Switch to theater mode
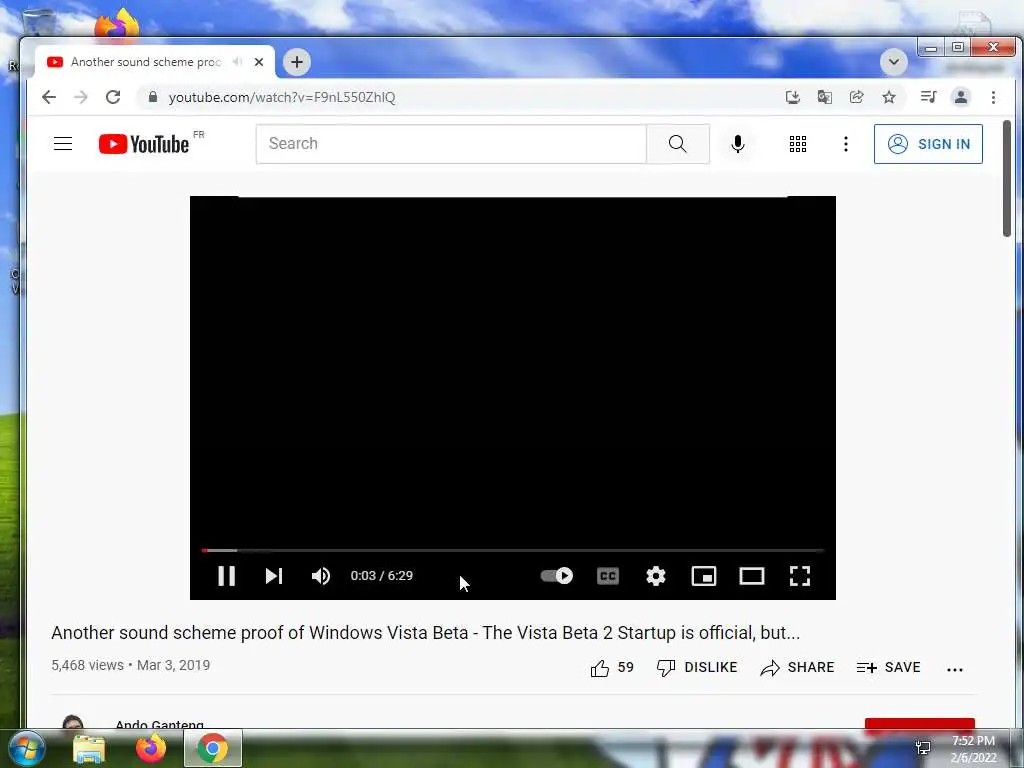Screen dimensions: 1024x768 [x=752, y=576]
